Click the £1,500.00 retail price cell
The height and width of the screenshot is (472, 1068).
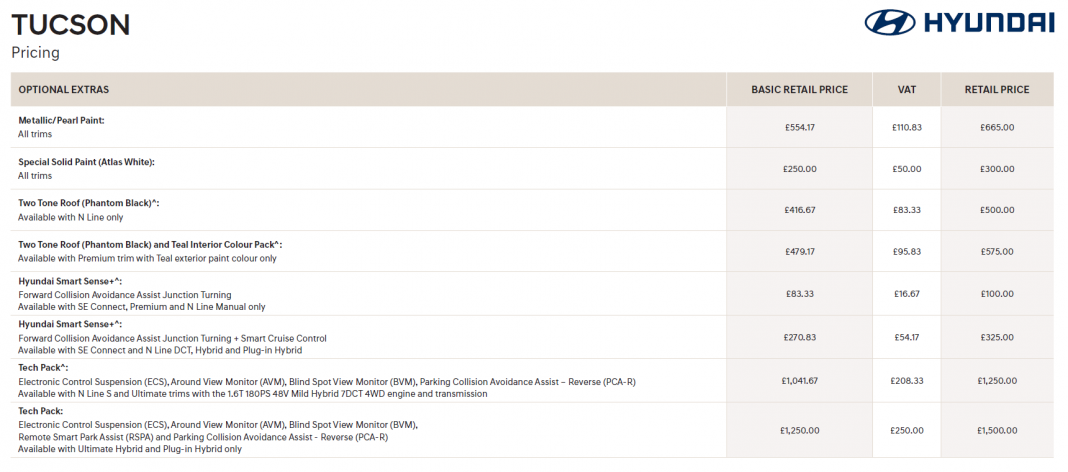[996, 430]
